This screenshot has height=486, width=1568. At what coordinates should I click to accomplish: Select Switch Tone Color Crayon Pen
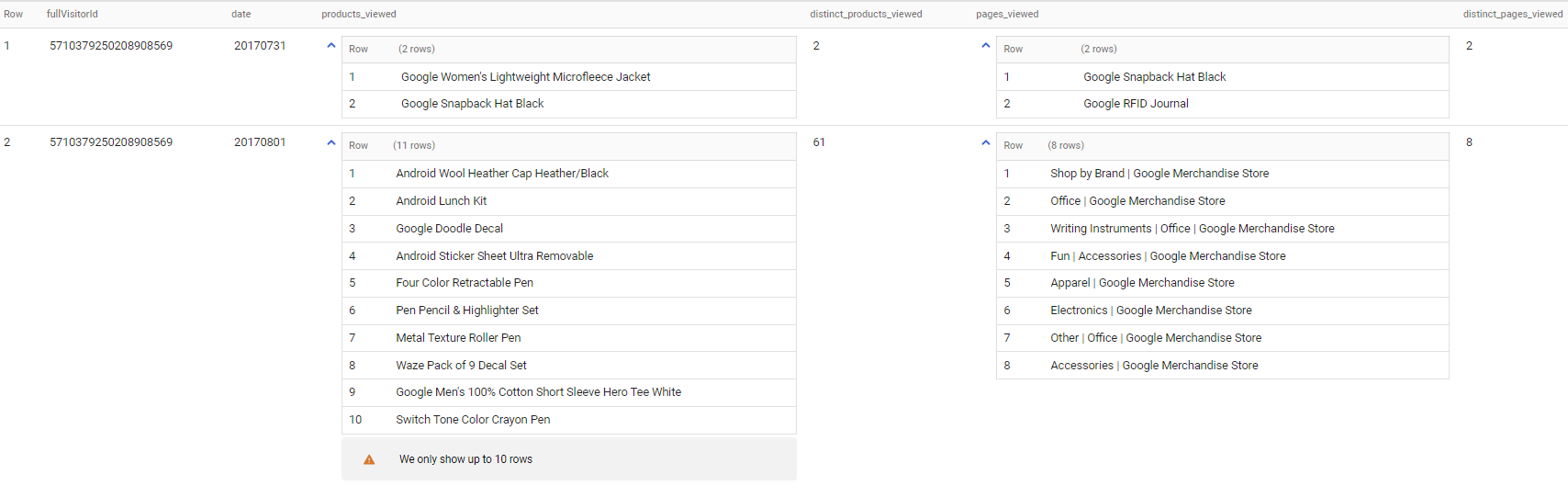pos(473,420)
